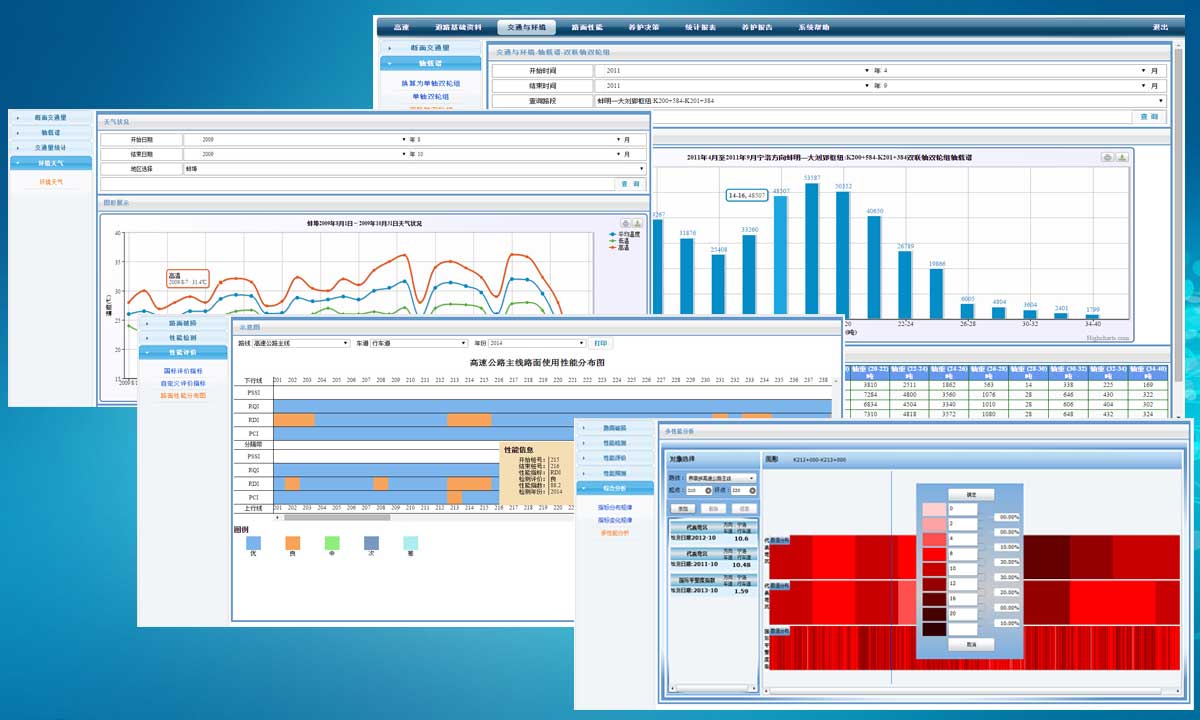
Task: Open the 道路基础资料 navigation tab
Action: click(459, 27)
